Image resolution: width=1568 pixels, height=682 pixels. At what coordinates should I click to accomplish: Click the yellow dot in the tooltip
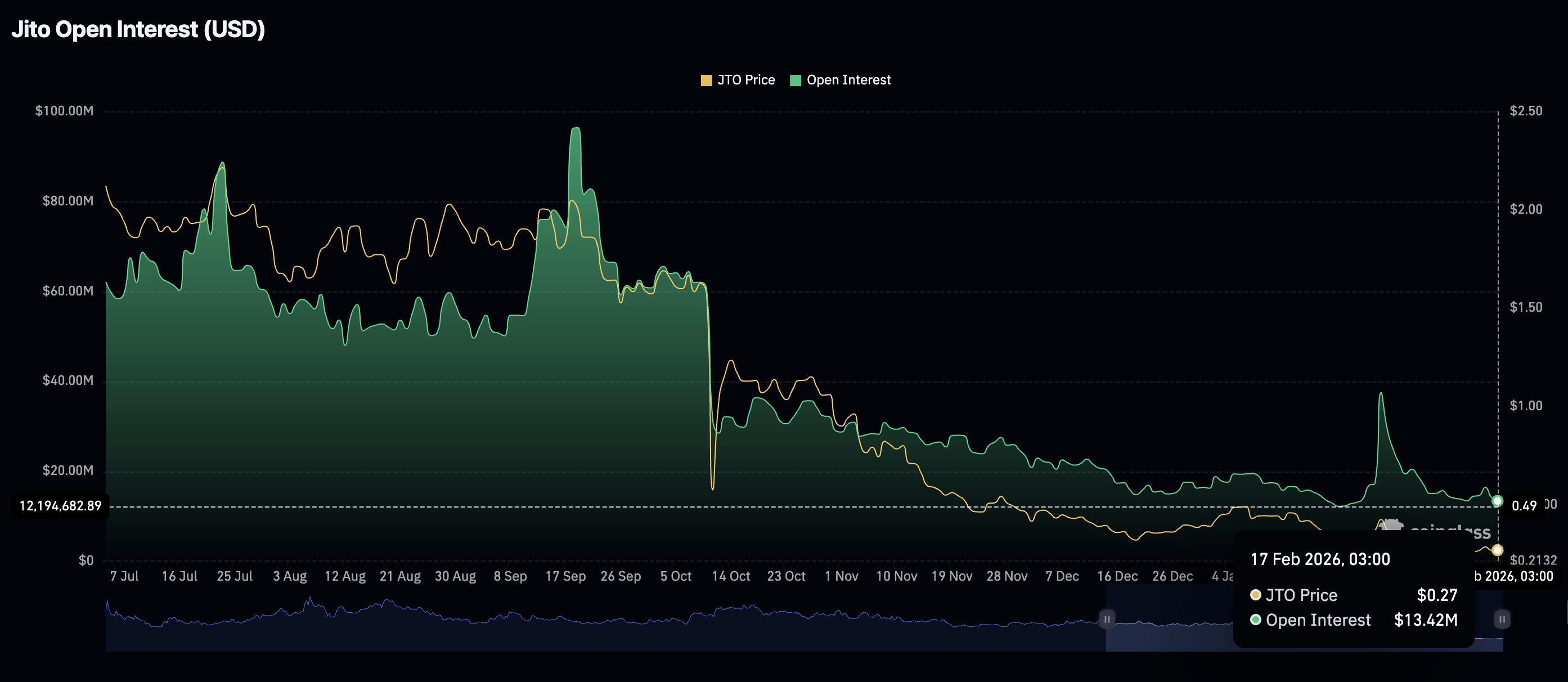click(1255, 595)
